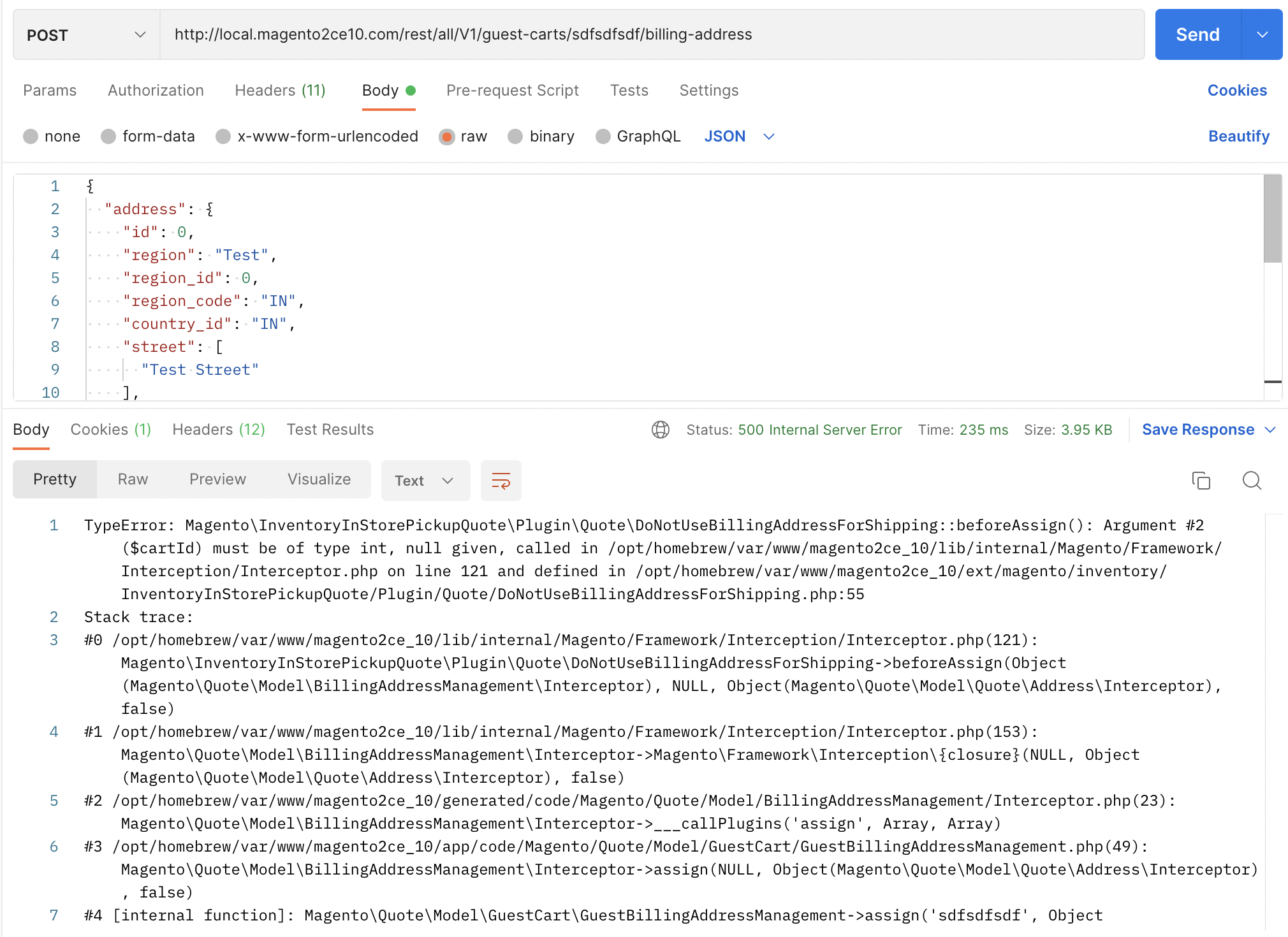The height and width of the screenshot is (937, 1288).
Task: Copy response body with the copy icon
Action: (x=1201, y=481)
